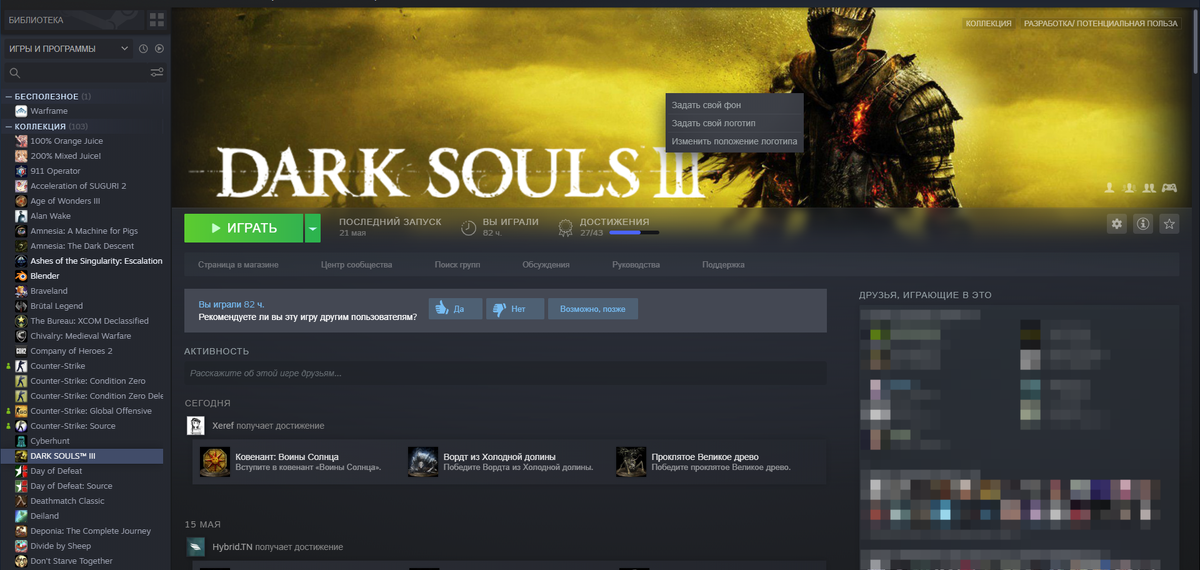The width and height of the screenshot is (1200, 570).
Task: Click the ready-to-play filter icon
Action: coord(159,48)
